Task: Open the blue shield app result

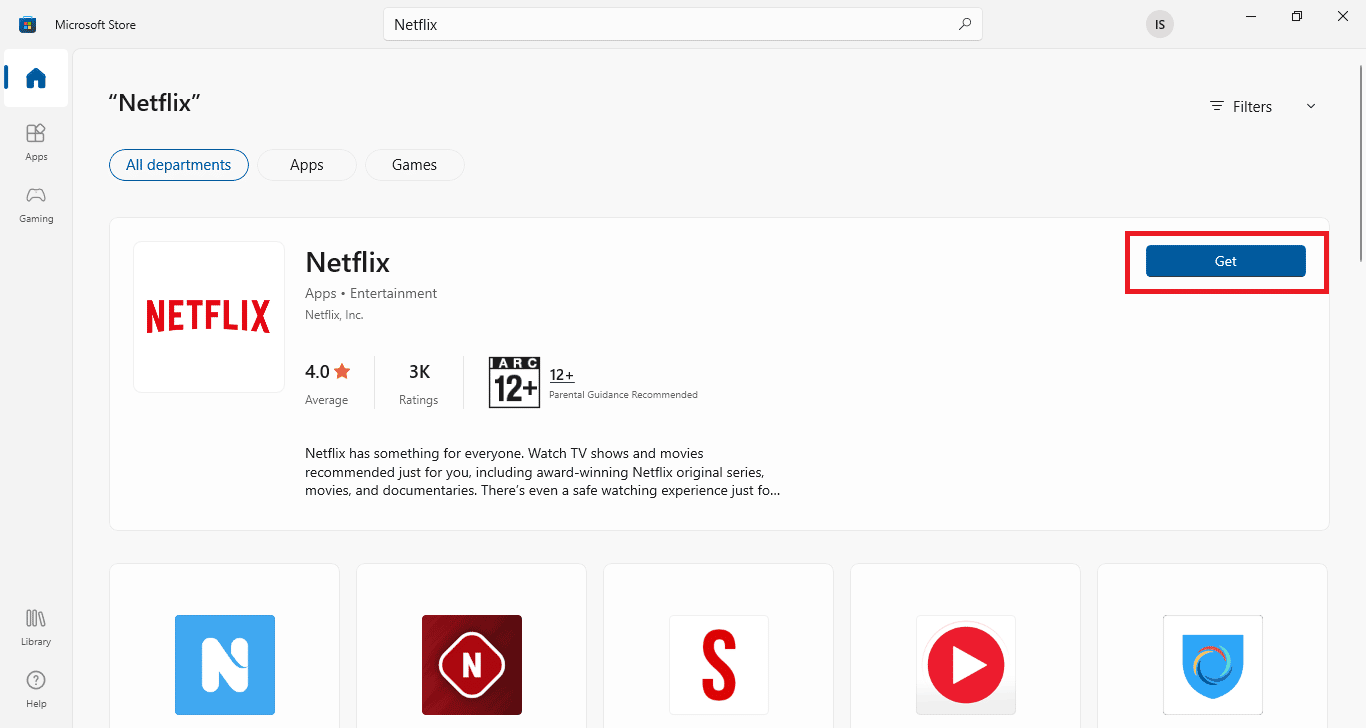Action: click(x=1213, y=665)
